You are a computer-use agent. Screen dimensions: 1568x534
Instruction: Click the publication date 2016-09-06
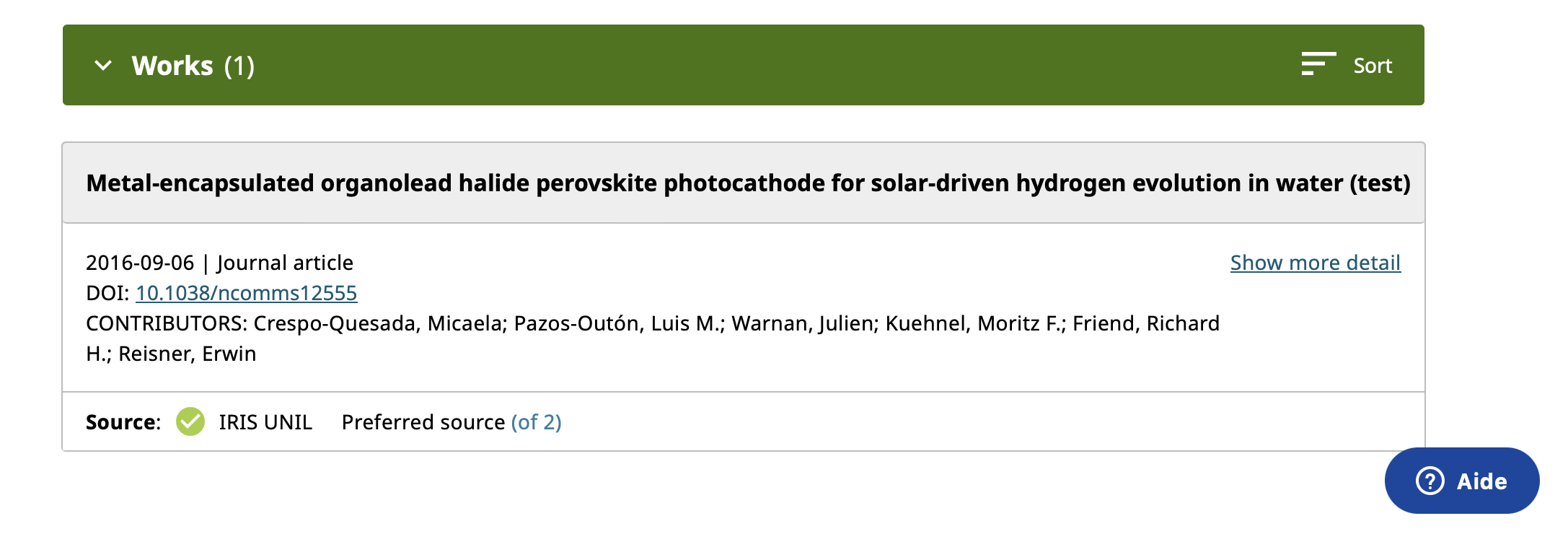pos(140,263)
